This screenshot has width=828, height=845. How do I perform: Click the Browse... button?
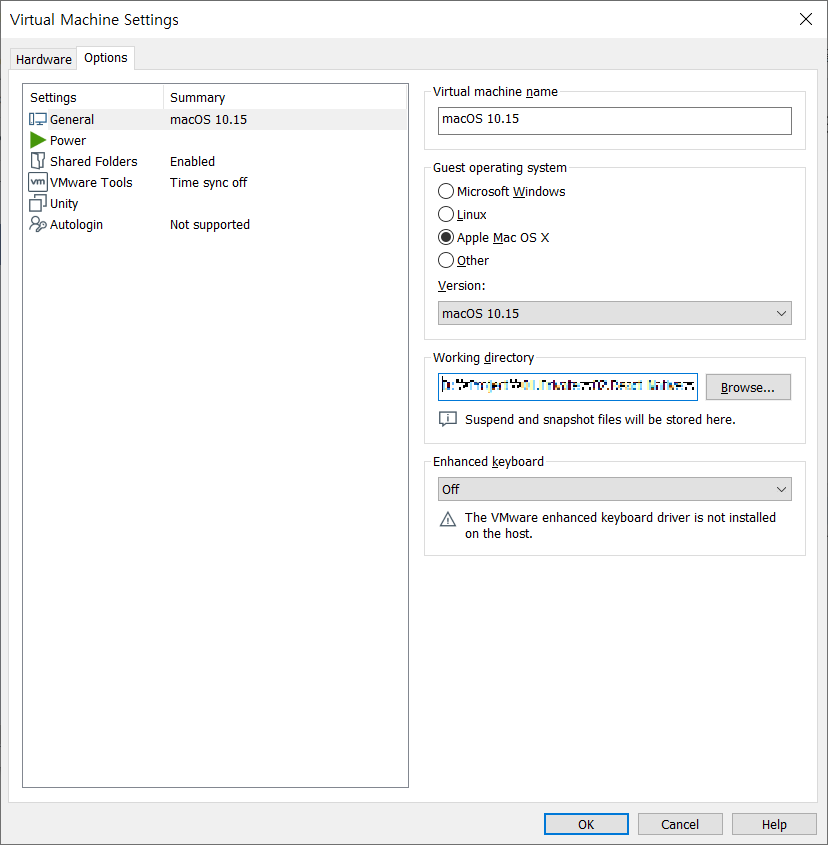click(748, 387)
